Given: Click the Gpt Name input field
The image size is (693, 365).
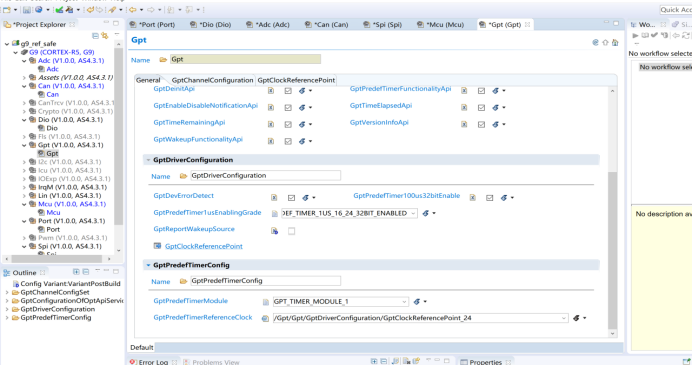Looking at the screenshot, I should click(245, 59).
